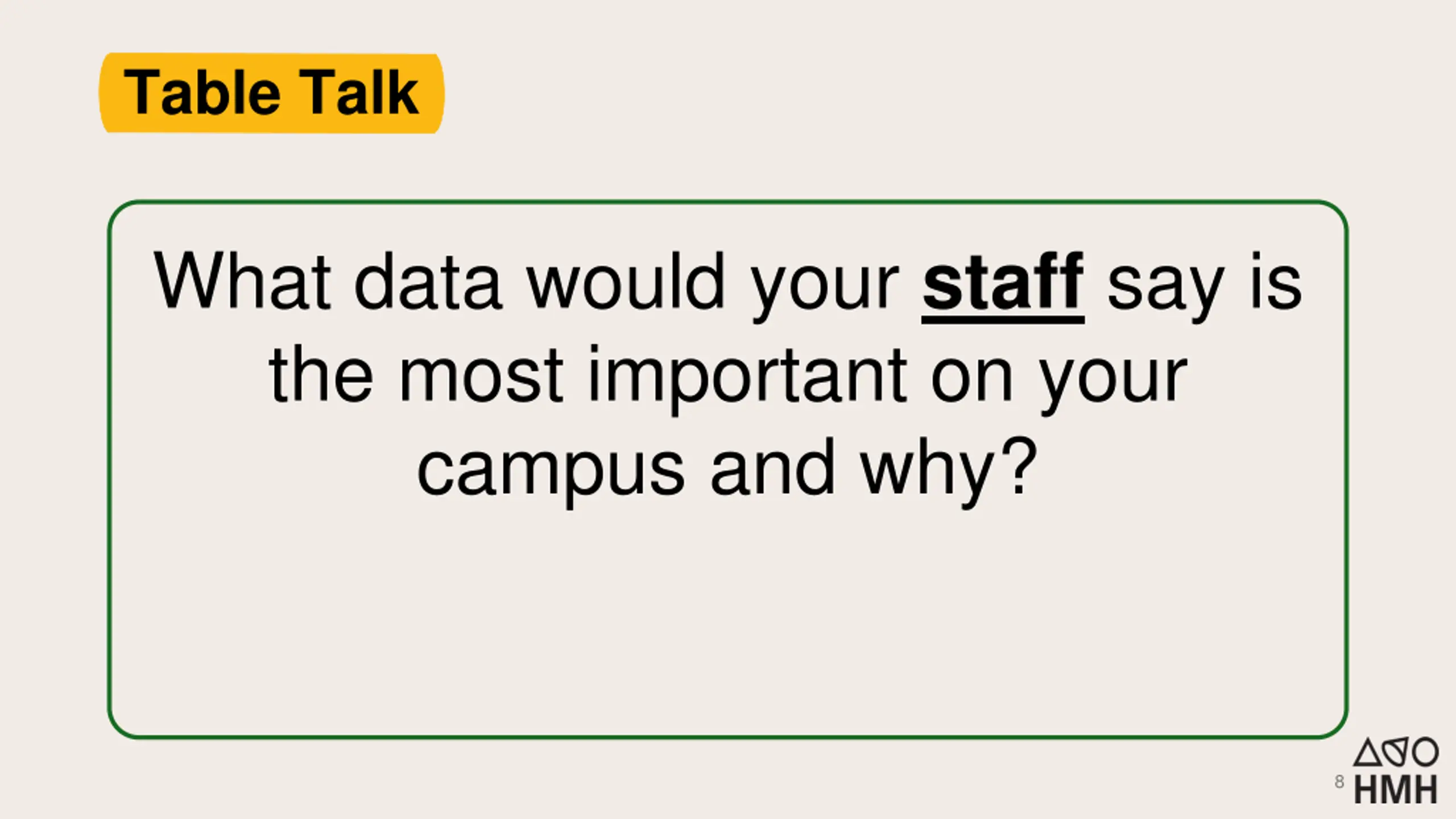Click the word is ending the first line

click(1276, 282)
